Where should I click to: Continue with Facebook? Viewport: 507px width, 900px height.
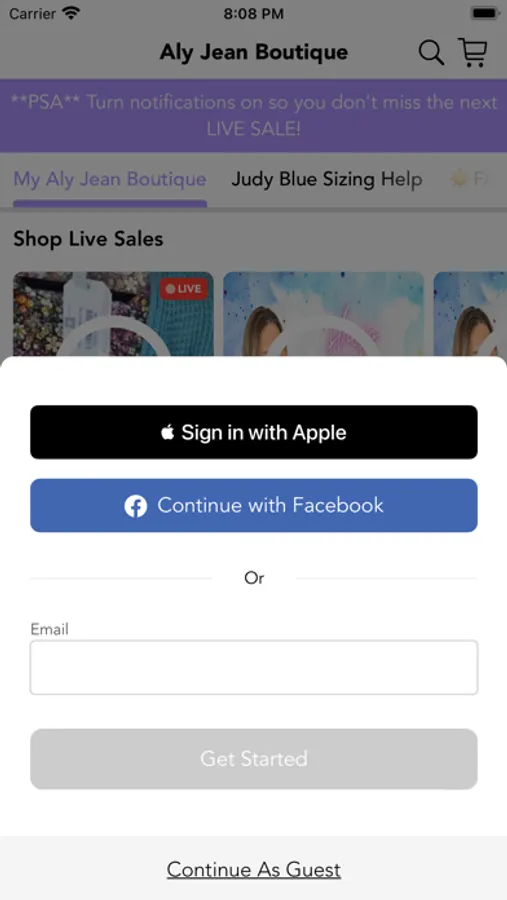[254, 506]
